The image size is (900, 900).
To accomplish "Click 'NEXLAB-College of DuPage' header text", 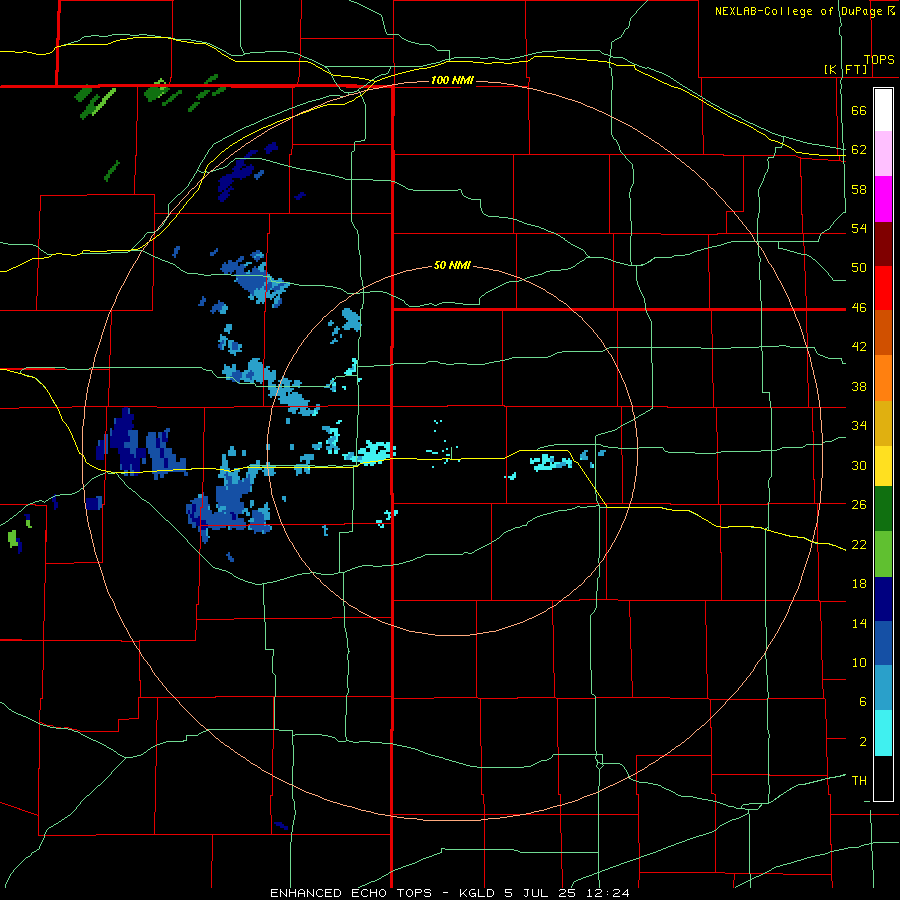I will point(798,11).
